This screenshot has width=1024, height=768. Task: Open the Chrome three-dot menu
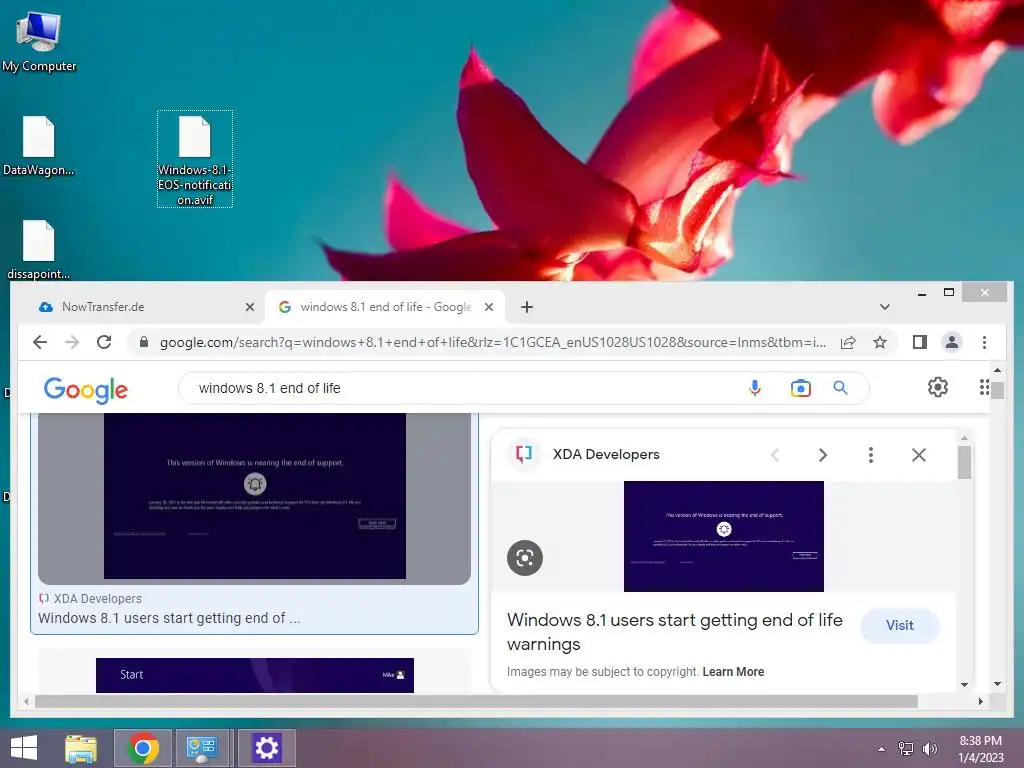[x=984, y=342]
